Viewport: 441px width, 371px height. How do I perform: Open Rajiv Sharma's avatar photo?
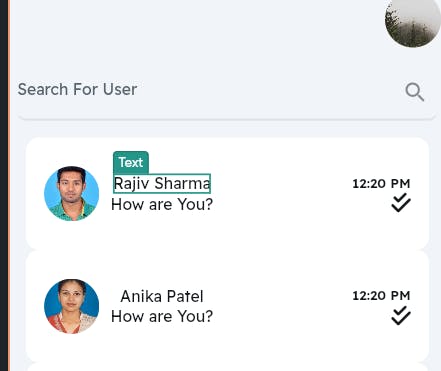(x=71, y=193)
